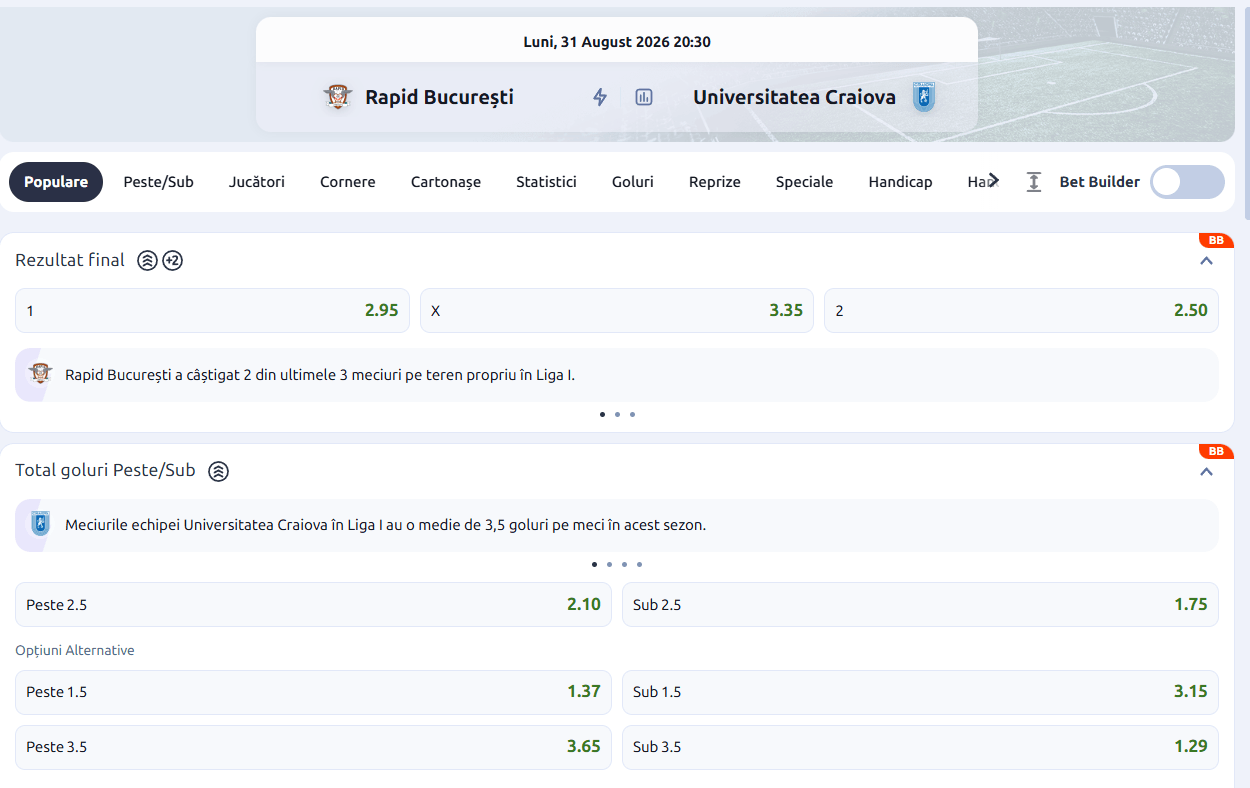This screenshot has height=788, width=1250.
Task: Click the Universitatea Craiova crest in match header
Action: (x=924, y=97)
